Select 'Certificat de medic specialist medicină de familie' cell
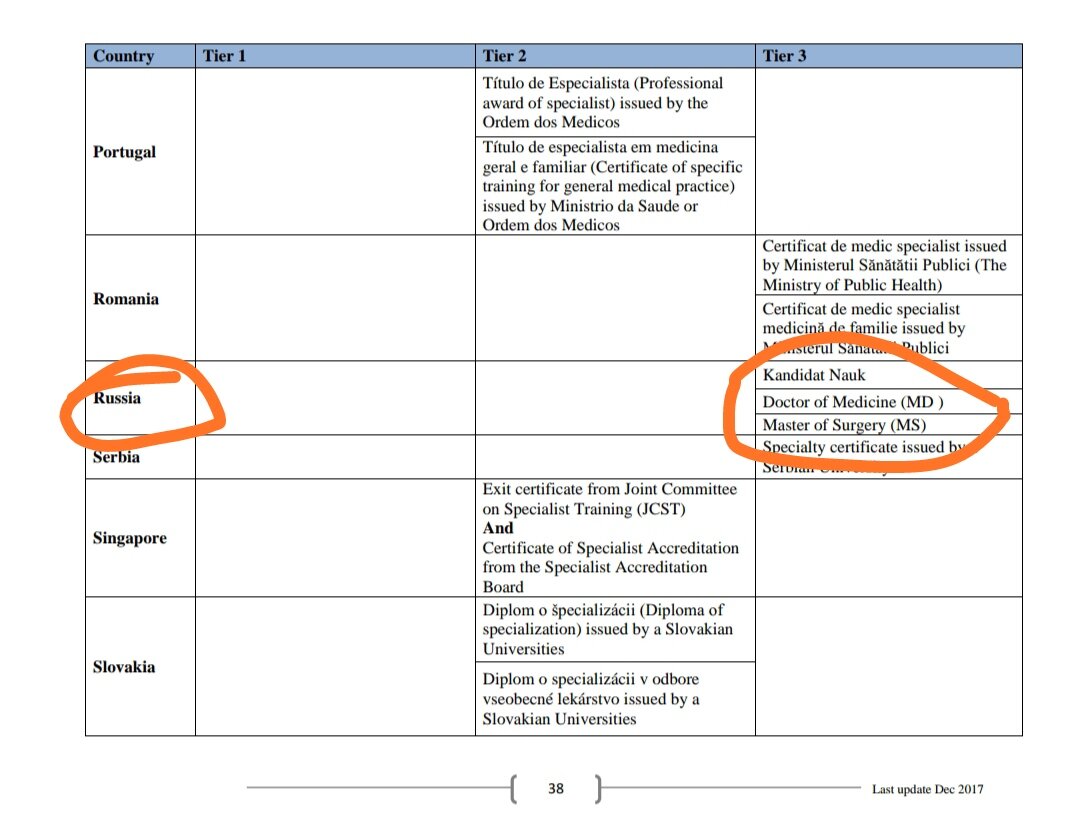The width and height of the screenshot is (1080, 821). pos(889,328)
